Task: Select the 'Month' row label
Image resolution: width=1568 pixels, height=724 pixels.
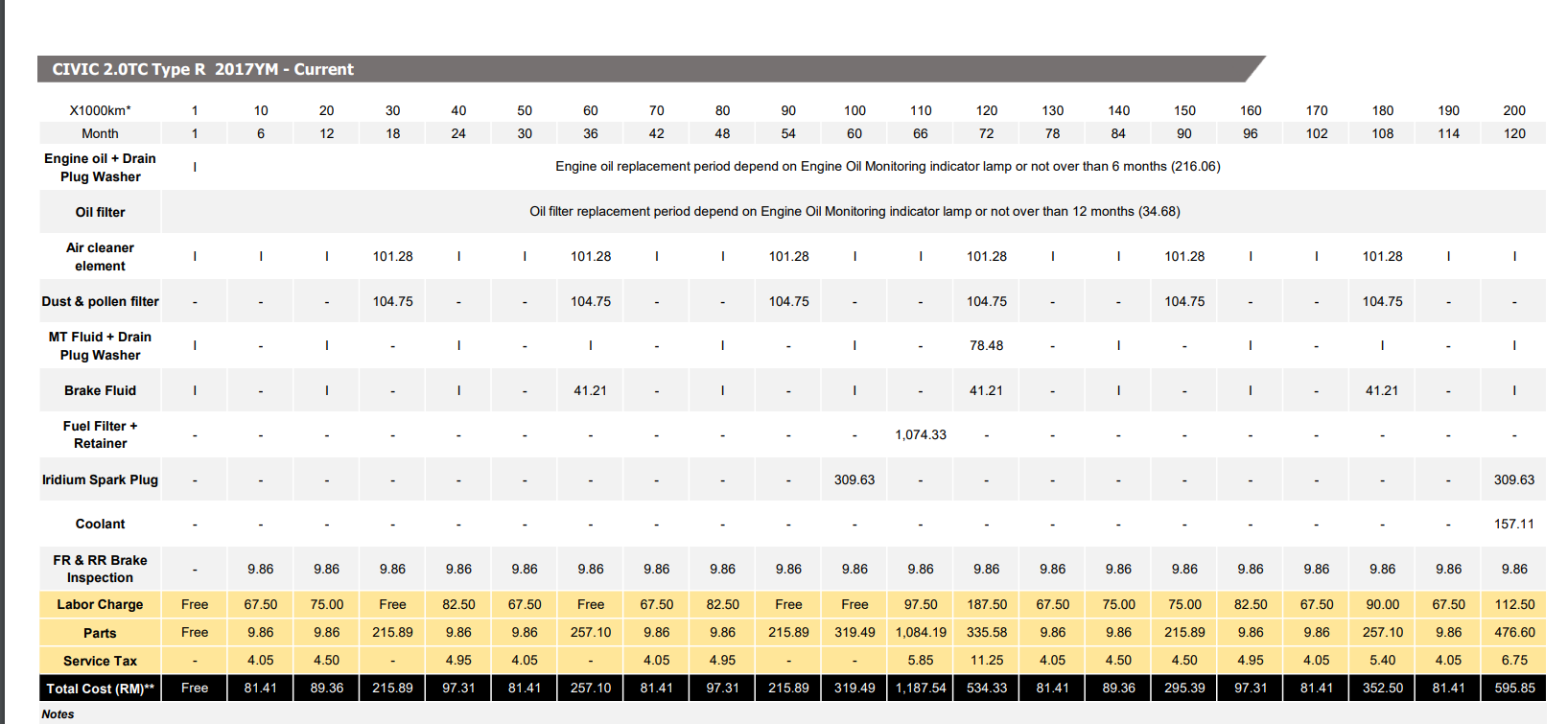Action: (x=100, y=133)
